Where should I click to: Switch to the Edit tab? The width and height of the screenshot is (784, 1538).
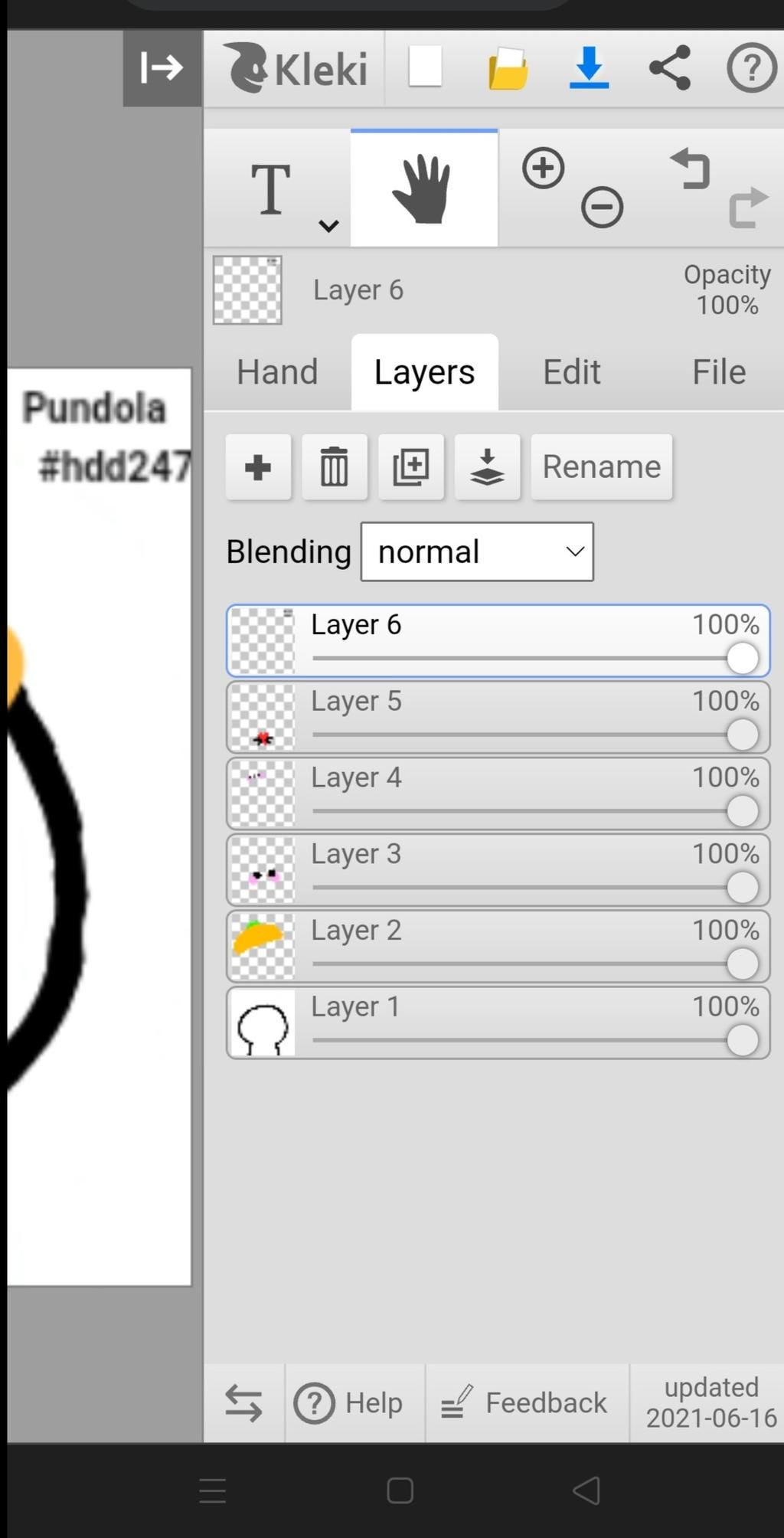(572, 372)
